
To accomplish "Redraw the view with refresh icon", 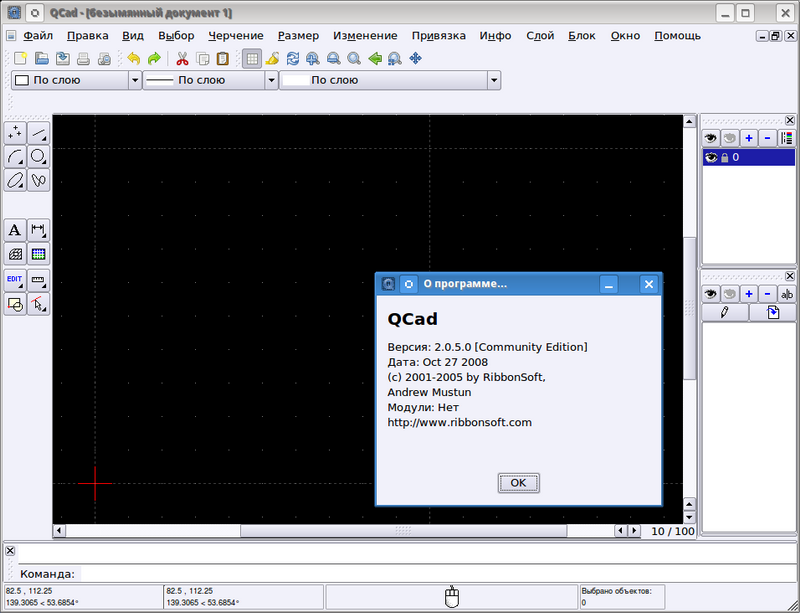I will [x=293, y=59].
